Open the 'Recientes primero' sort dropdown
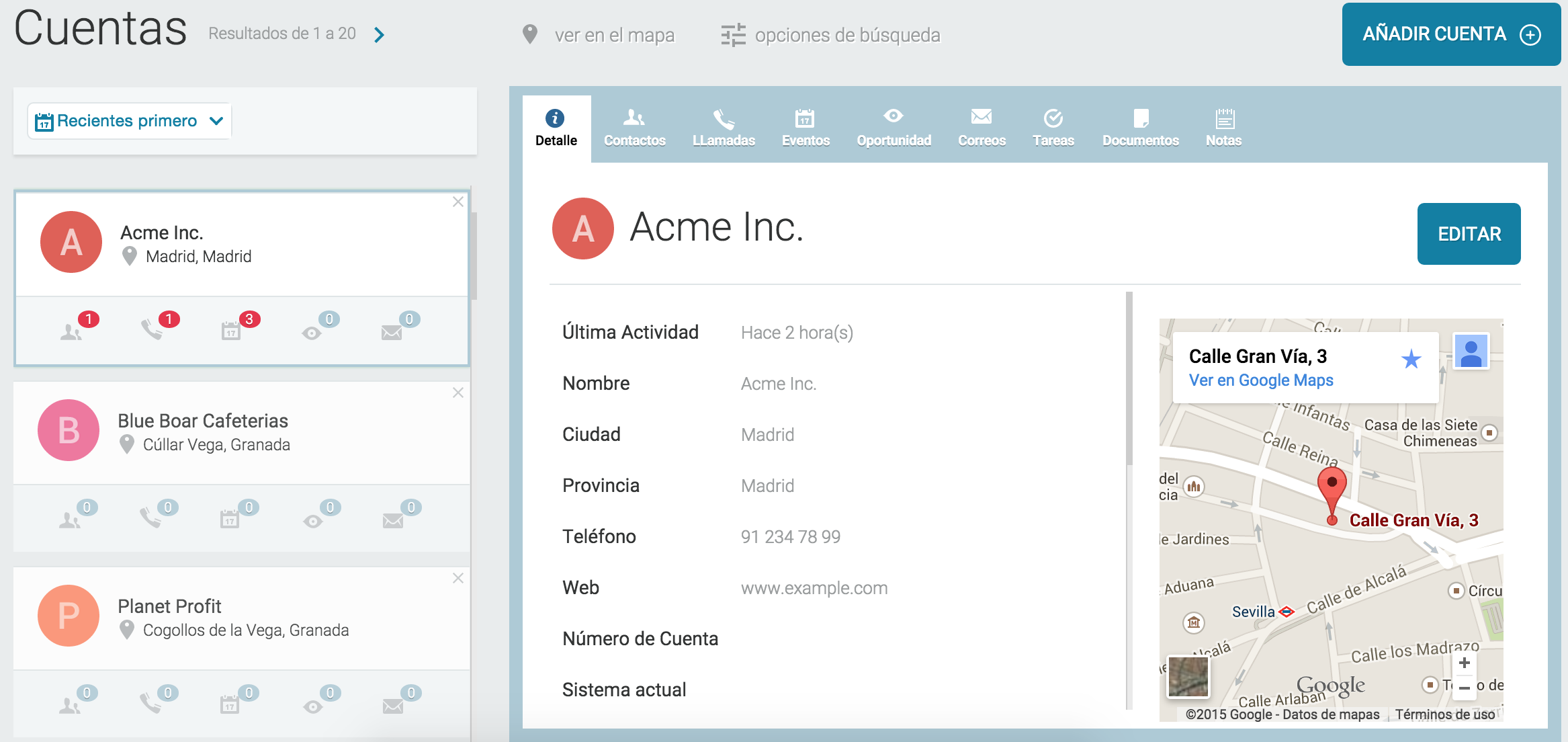 [130, 121]
